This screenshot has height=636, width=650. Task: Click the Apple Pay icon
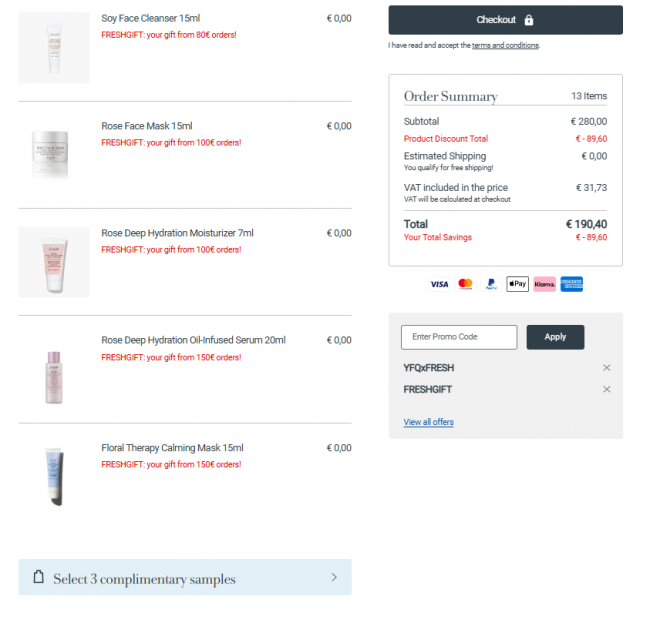(517, 284)
